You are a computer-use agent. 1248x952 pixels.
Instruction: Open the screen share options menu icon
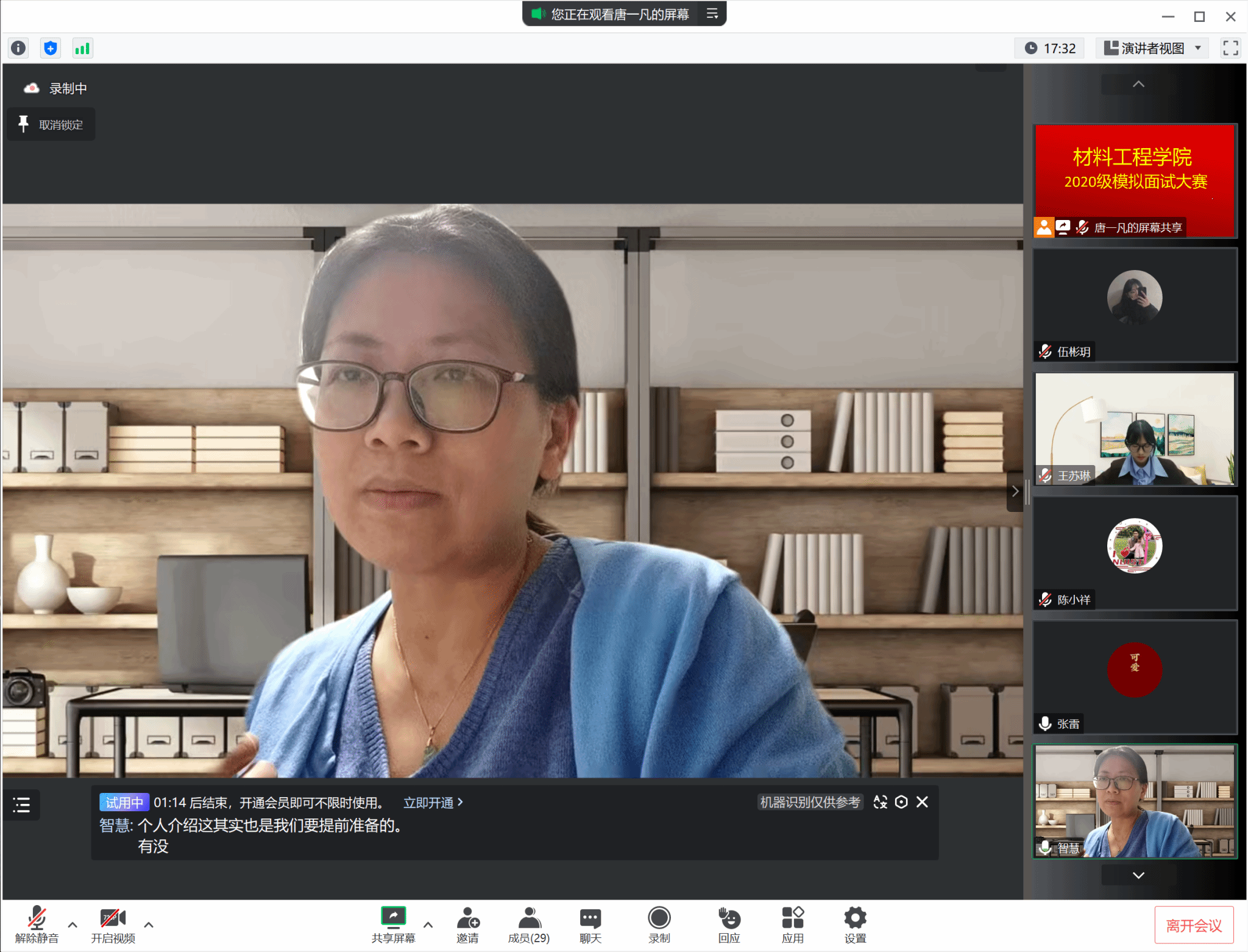click(712, 13)
